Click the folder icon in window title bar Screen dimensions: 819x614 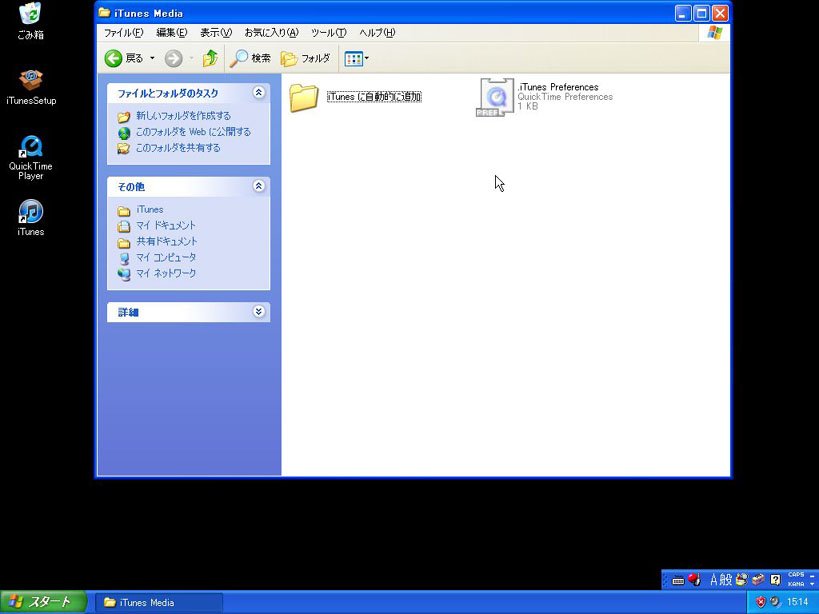[104, 13]
